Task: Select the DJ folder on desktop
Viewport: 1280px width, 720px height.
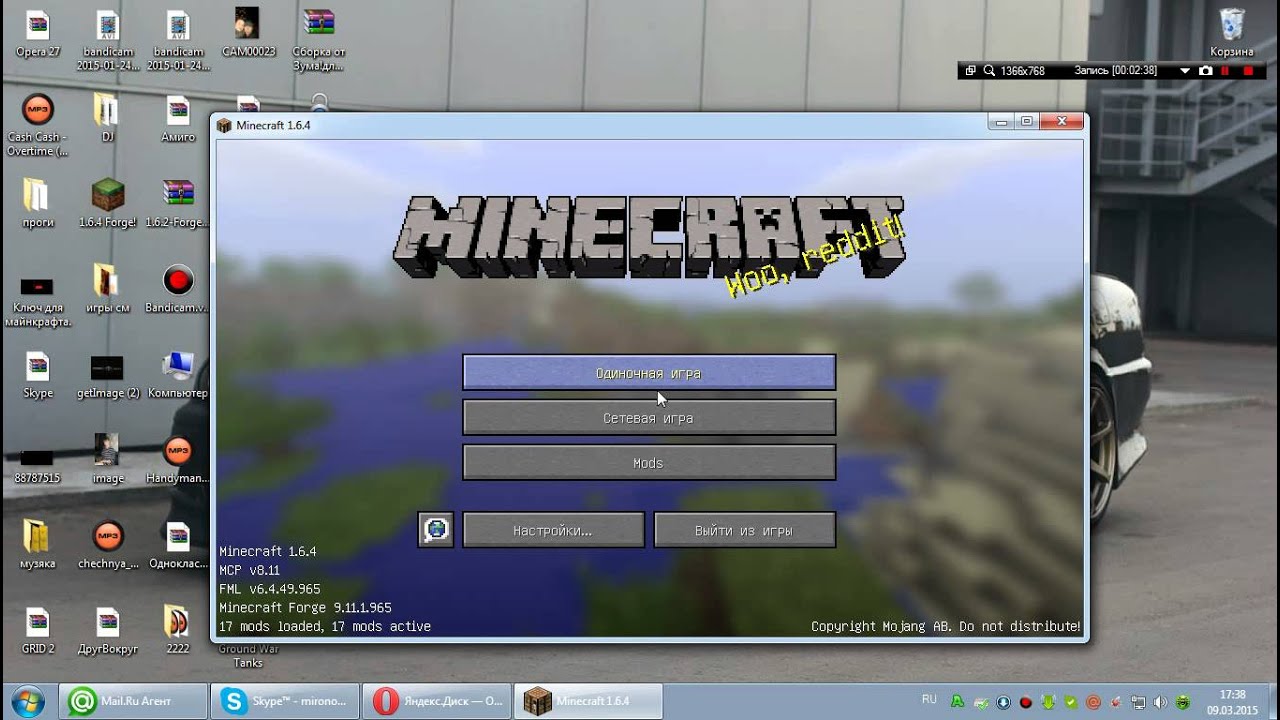Action: click(x=107, y=118)
